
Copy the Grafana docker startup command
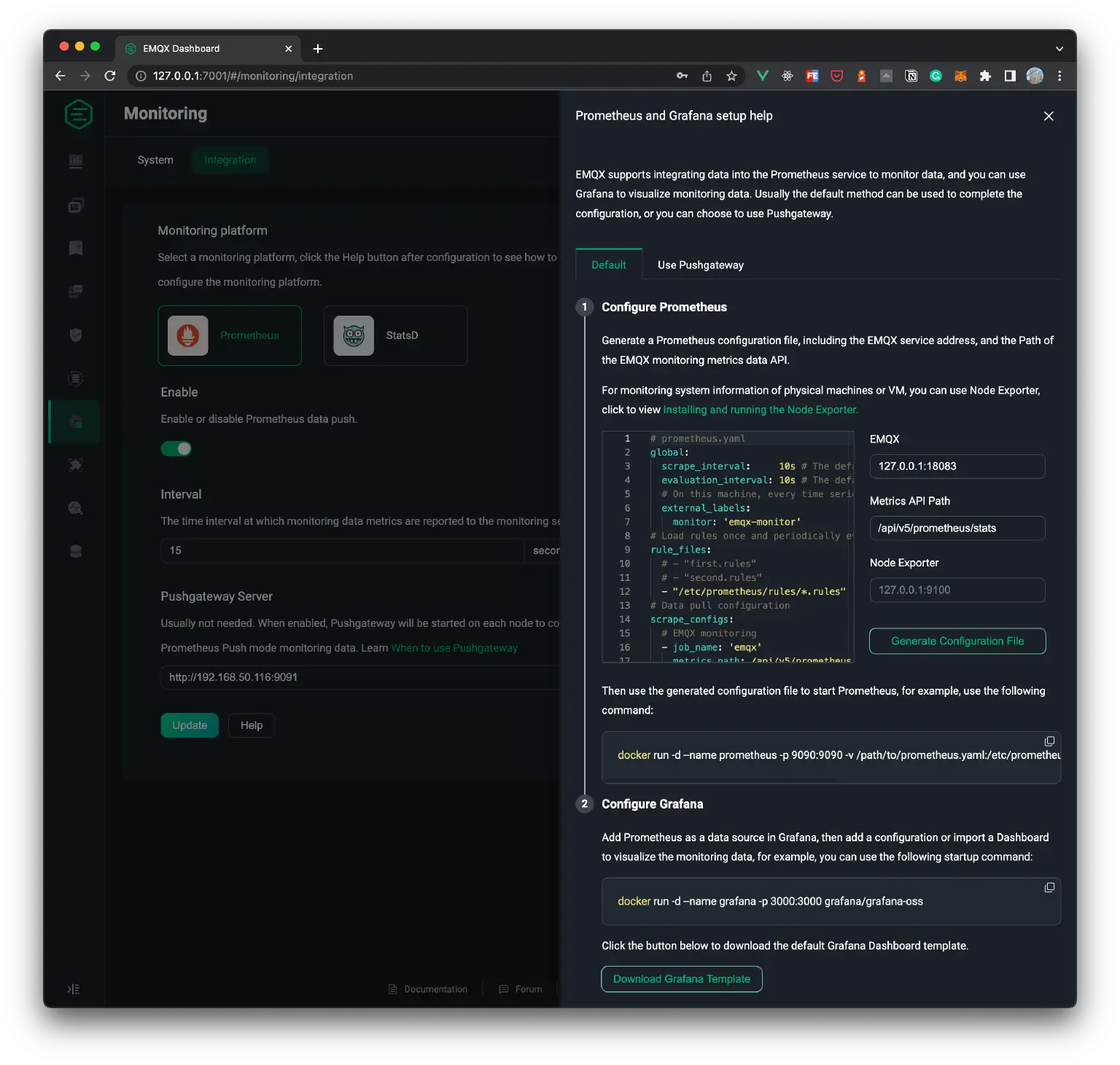(1049, 887)
